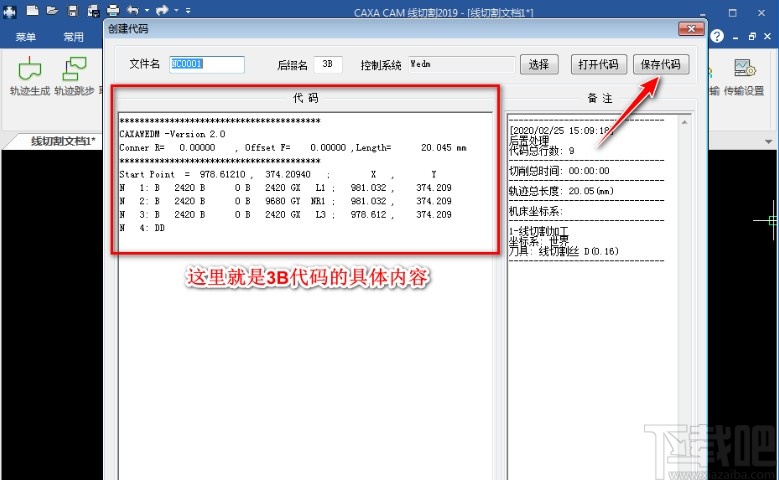
Task: Click the Conner R= Offset line
Action: 293,148
